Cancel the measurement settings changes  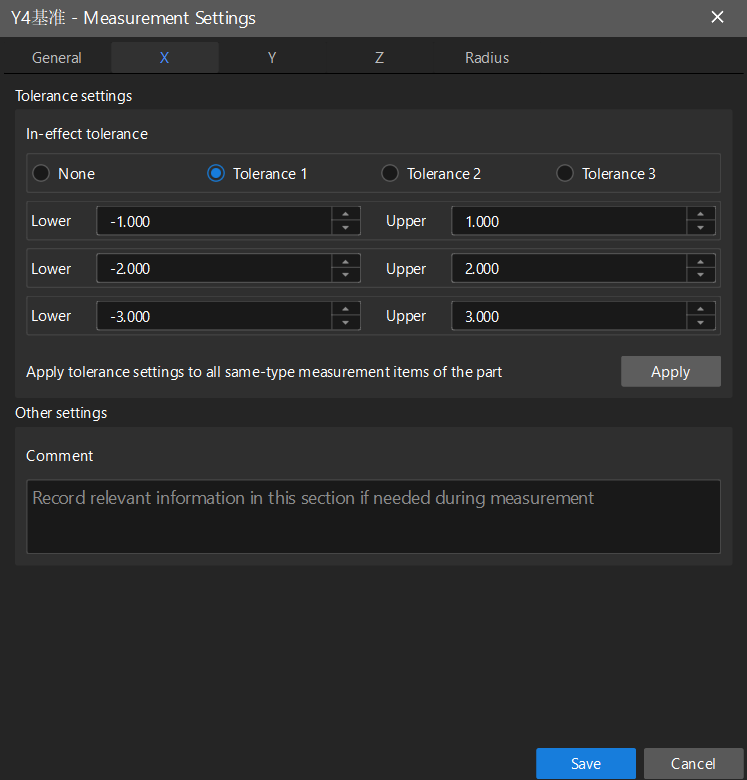(693, 763)
